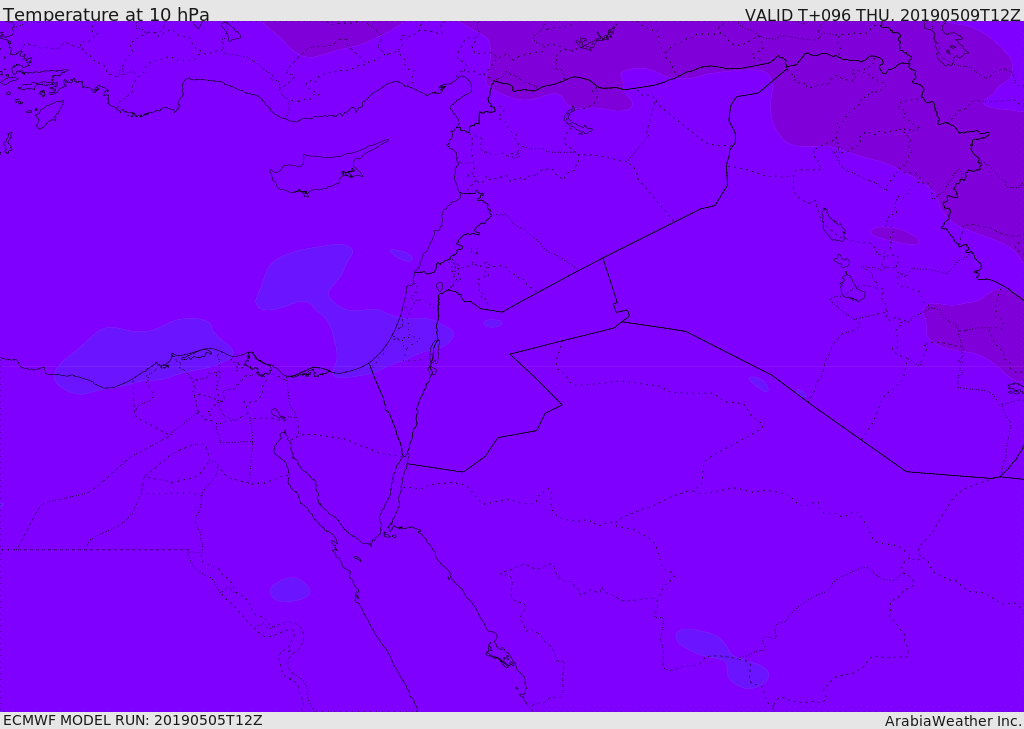Click the 'VALID T+096 THU. 20190509T12Z' label

[x=882, y=14]
